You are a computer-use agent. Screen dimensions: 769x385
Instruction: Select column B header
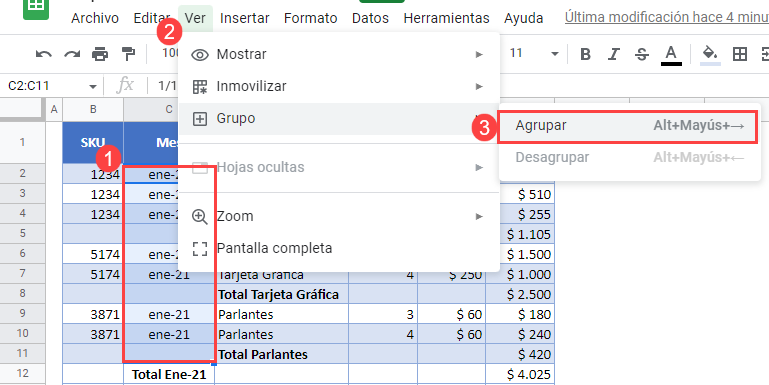point(93,109)
